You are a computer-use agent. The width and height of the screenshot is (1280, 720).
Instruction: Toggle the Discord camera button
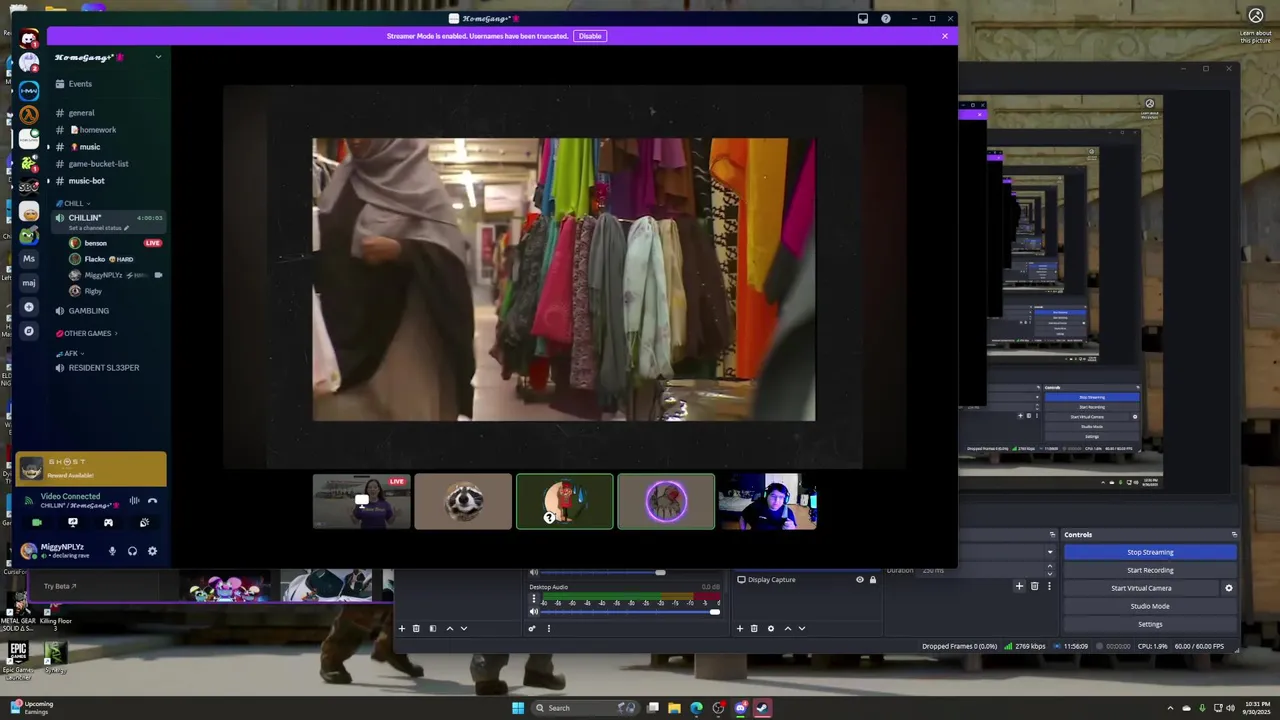(x=37, y=522)
